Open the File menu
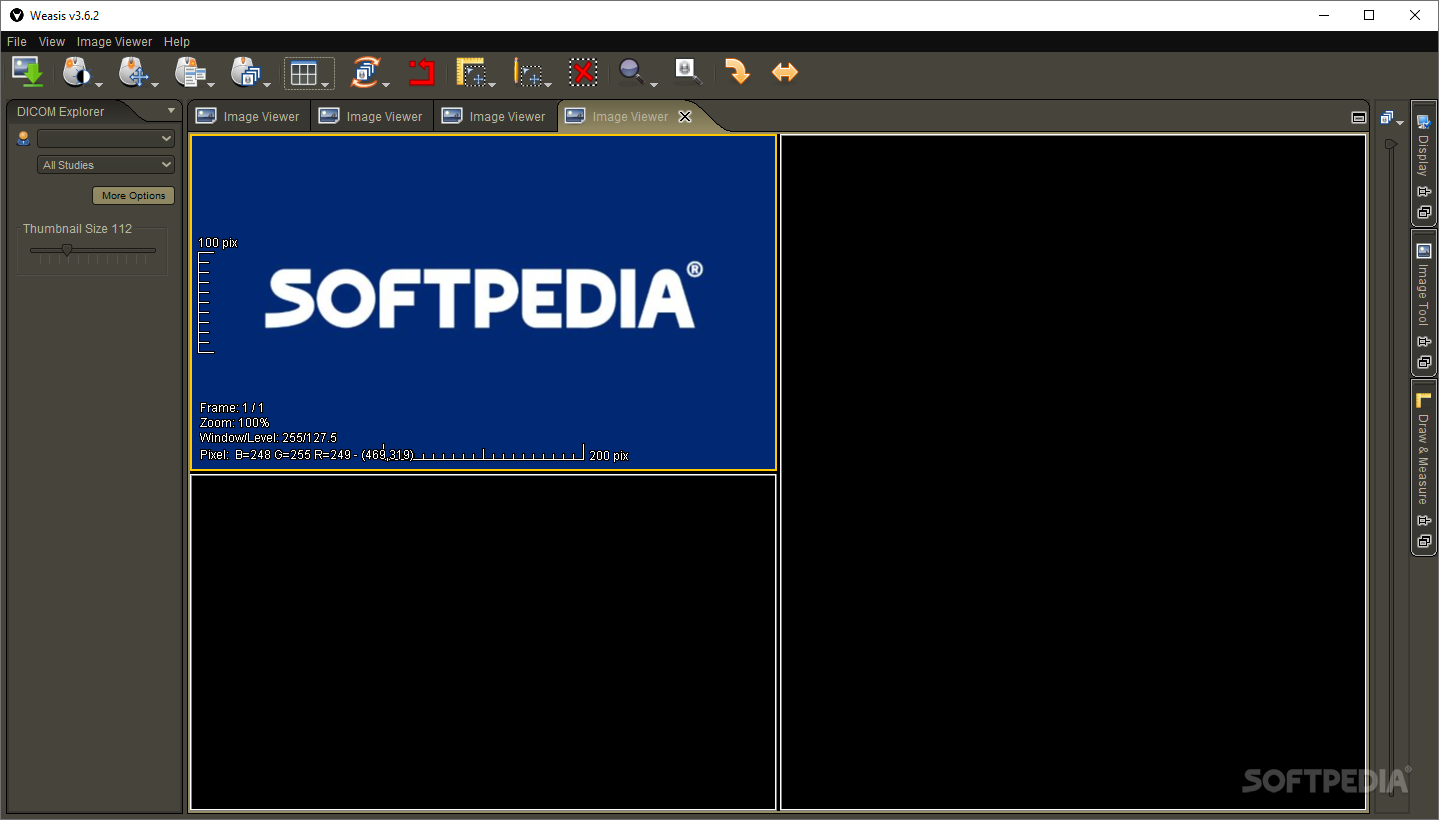1439x820 pixels. coord(17,42)
